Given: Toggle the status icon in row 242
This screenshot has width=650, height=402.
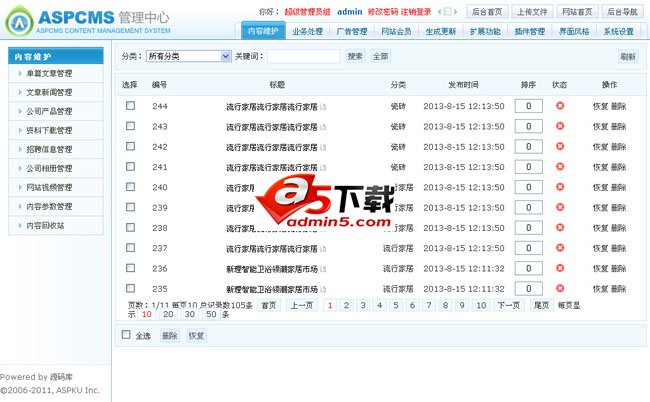Looking at the screenshot, I should [560, 146].
